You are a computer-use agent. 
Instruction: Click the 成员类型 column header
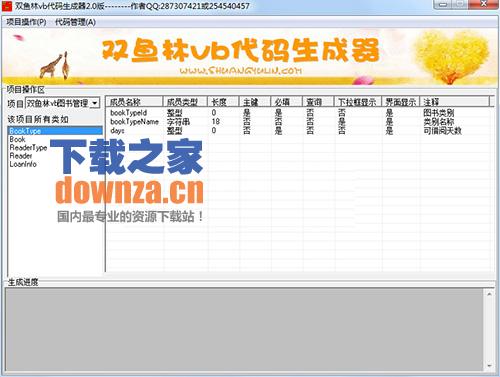pos(185,102)
